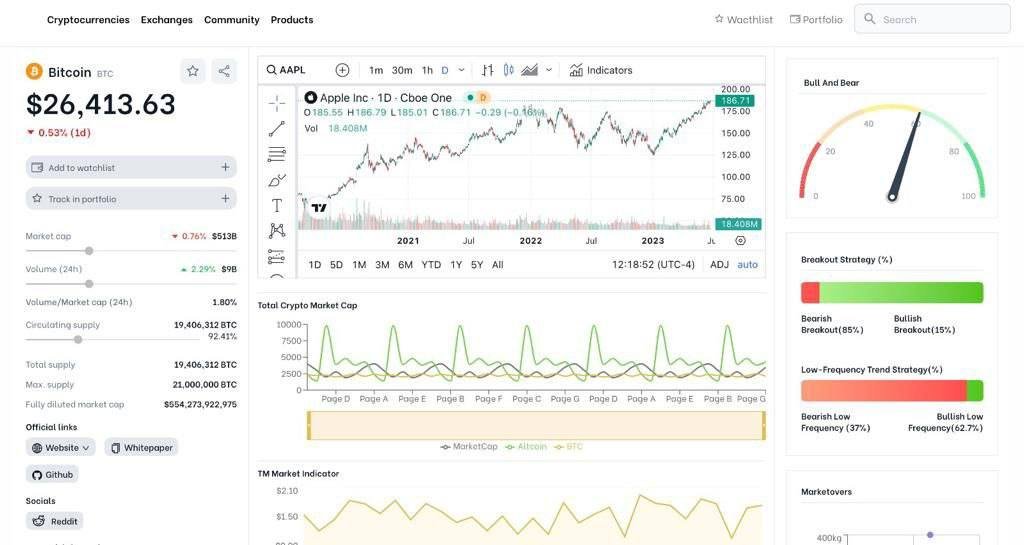The width and height of the screenshot is (1024, 545).
Task: Click the Volume (24h) slider handle
Action: 89,284
